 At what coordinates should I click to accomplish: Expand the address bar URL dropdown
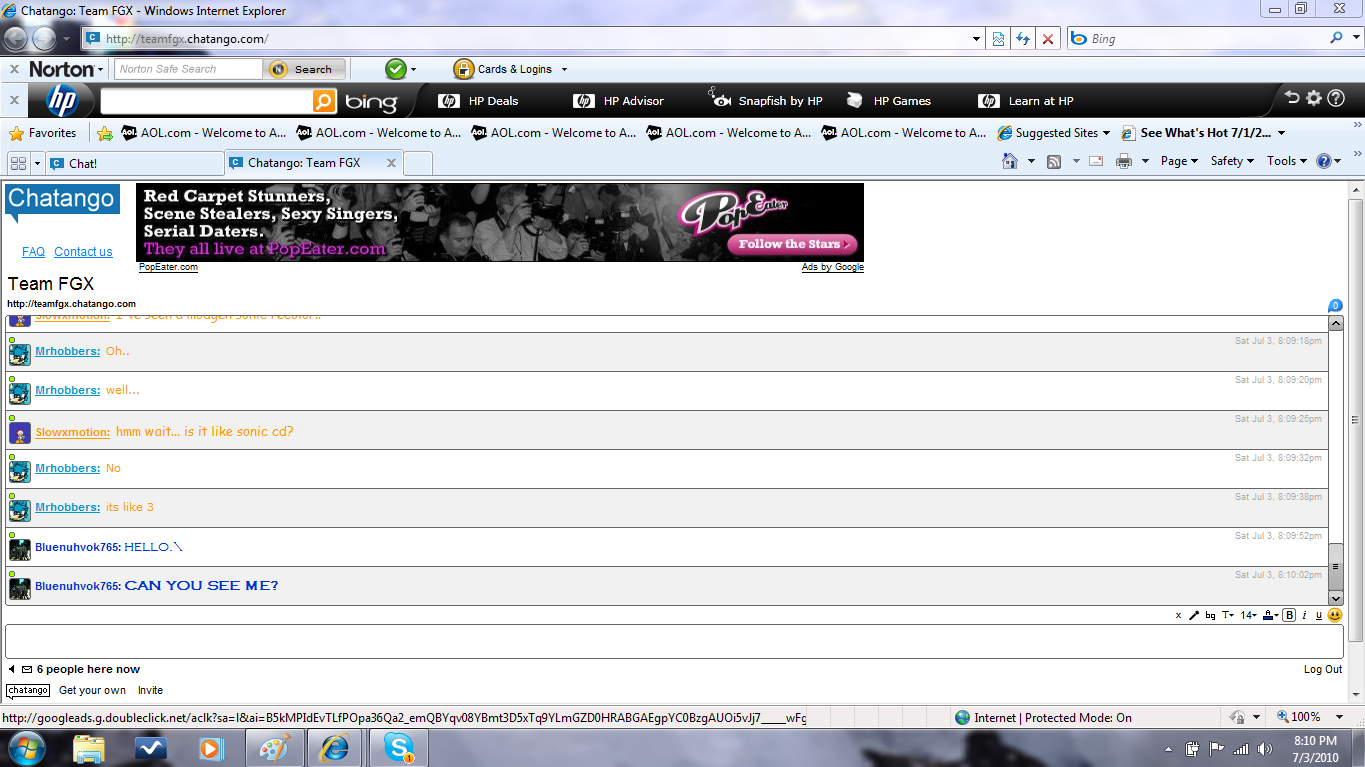(977, 39)
